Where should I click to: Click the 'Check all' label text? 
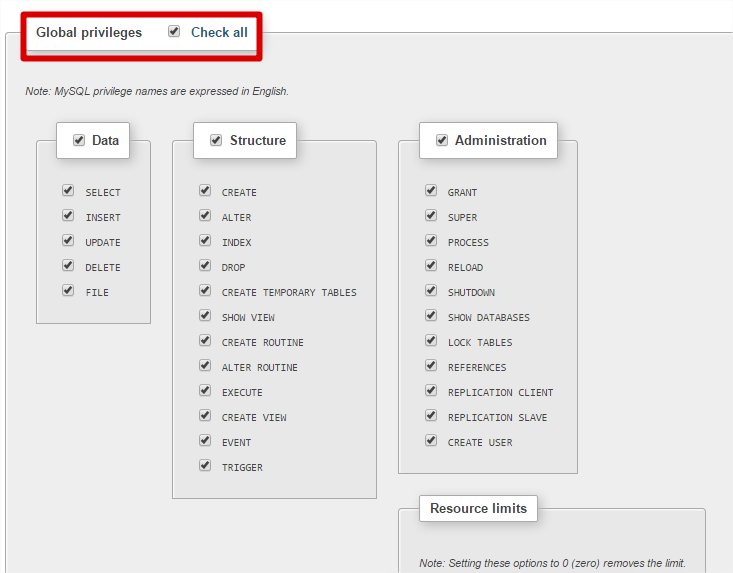pos(219,32)
